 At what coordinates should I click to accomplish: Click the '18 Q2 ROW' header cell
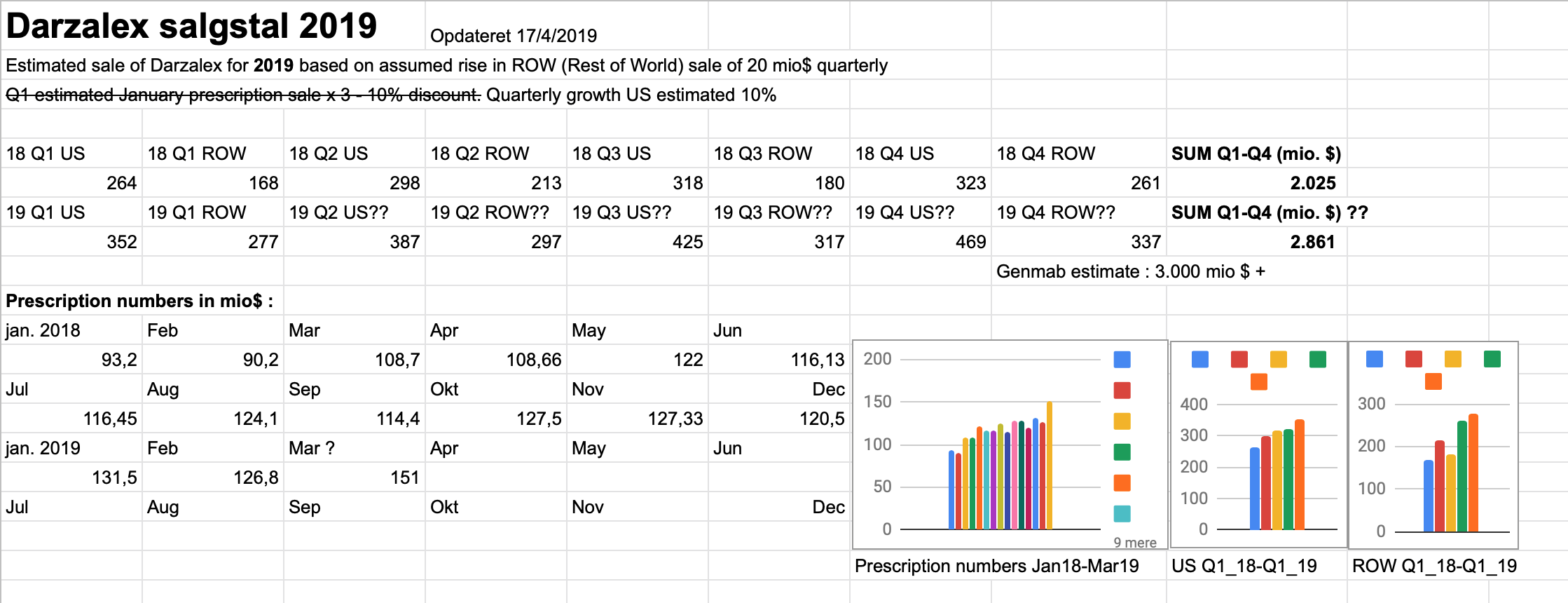click(497, 154)
